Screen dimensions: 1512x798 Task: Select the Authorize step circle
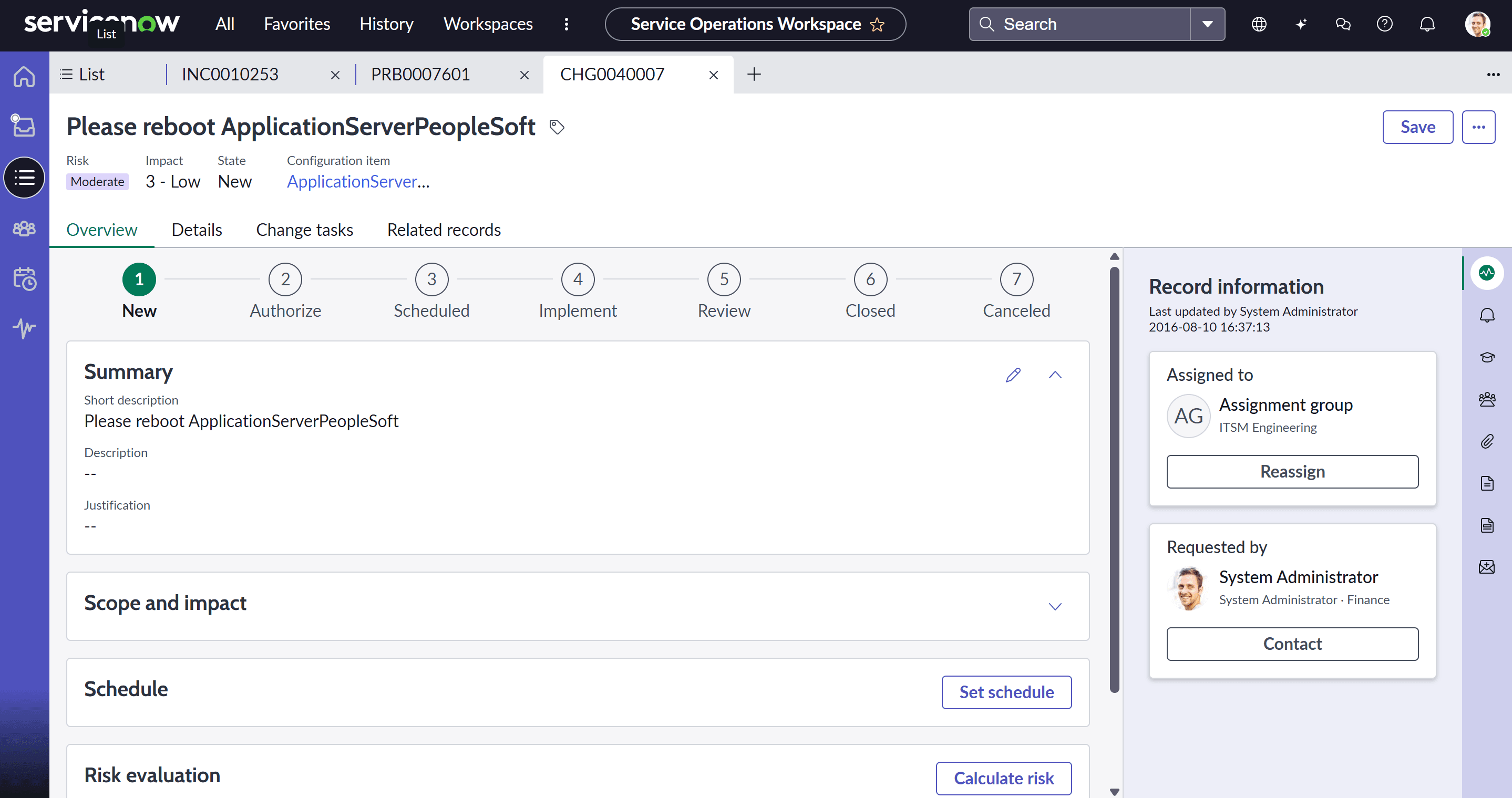click(285, 279)
